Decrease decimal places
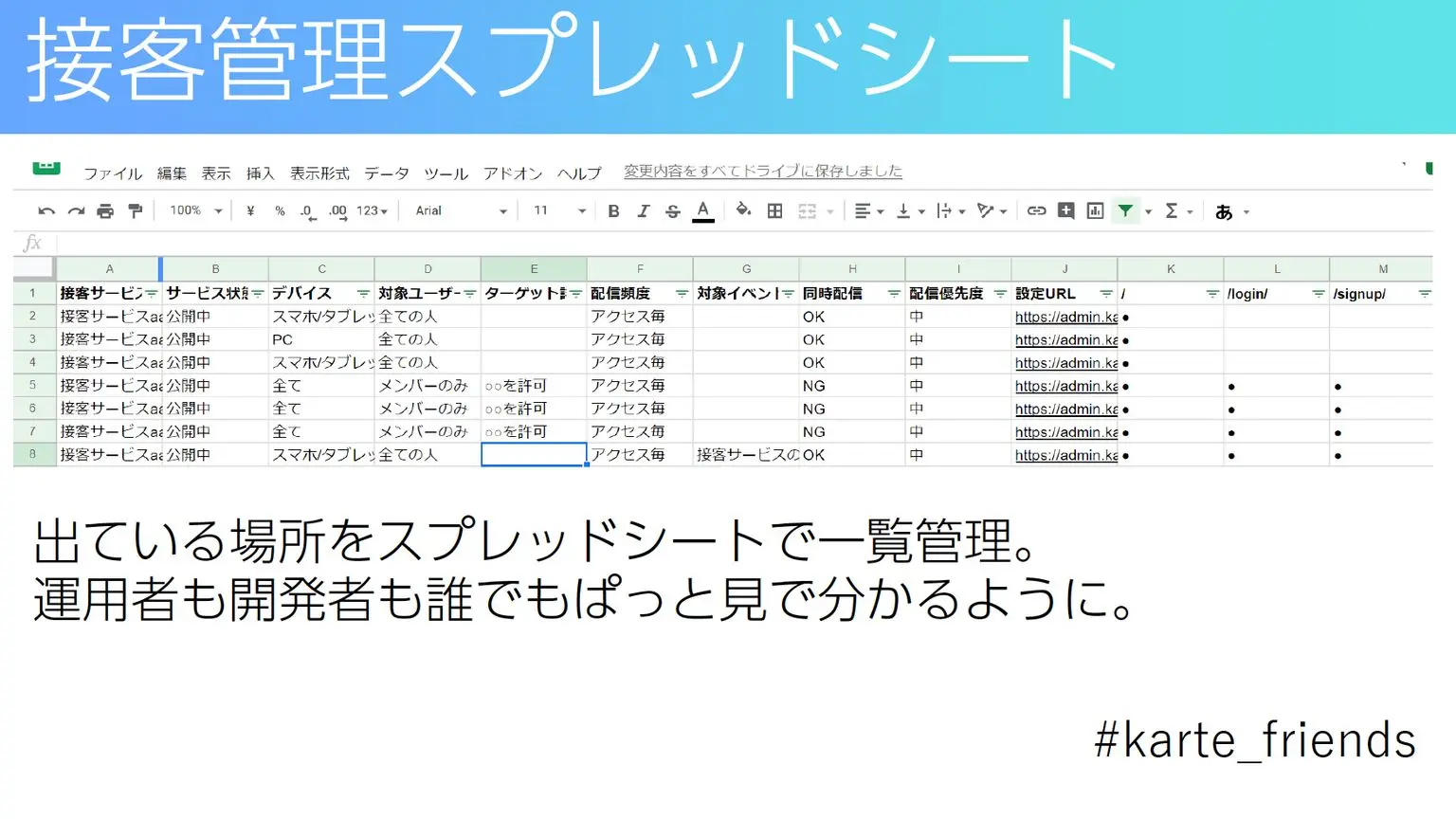Image resolution: width=1456 pixels, height=819 pixels. [307, 211]
